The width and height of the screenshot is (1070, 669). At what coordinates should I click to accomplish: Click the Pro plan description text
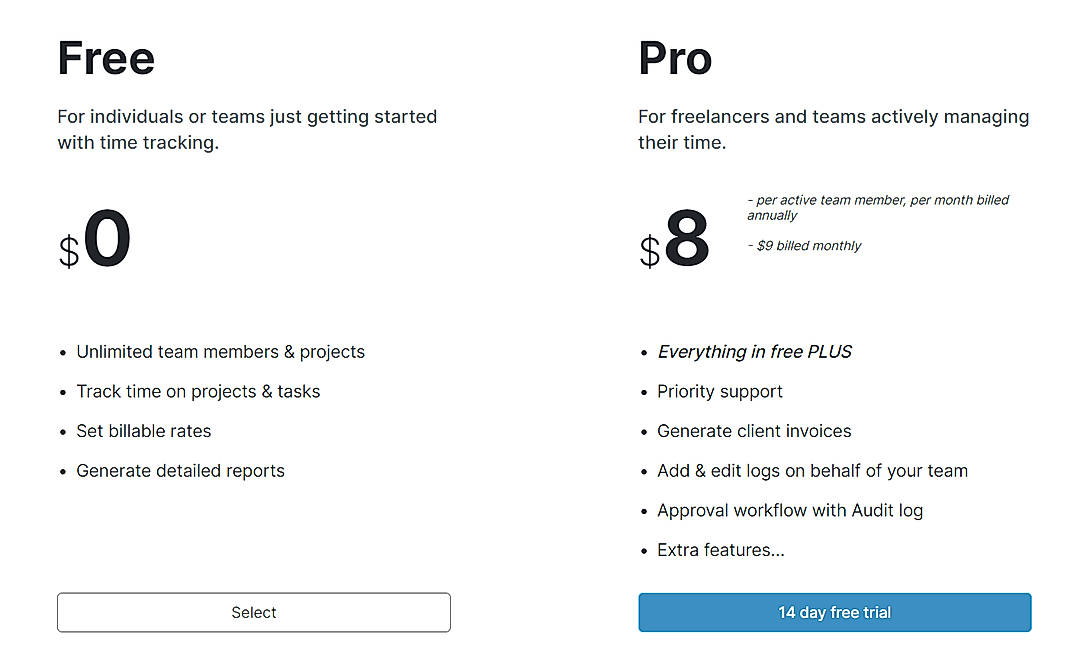833,129
